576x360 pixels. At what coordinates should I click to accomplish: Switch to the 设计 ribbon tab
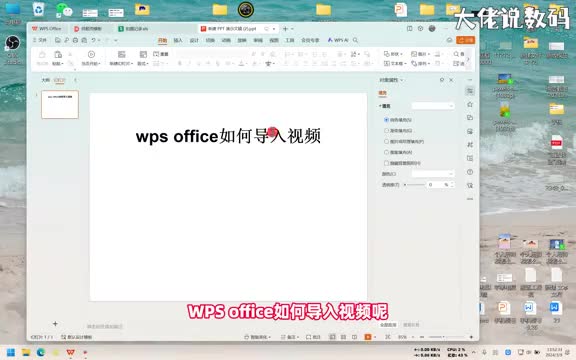point(194,40)
